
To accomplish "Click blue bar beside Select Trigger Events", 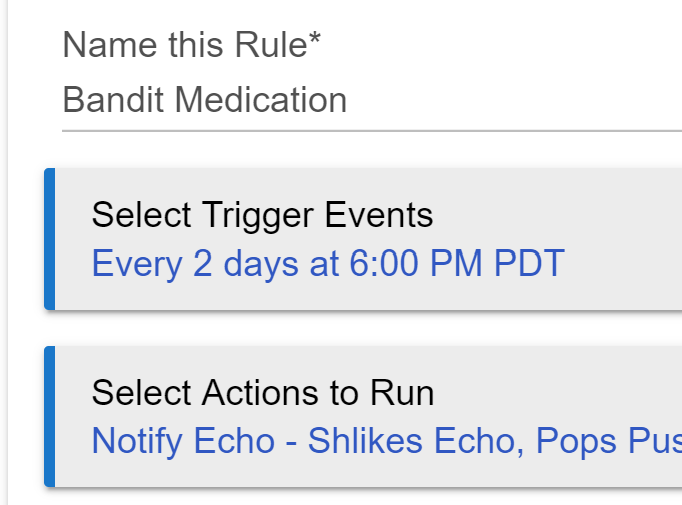I will click(50, 239).
